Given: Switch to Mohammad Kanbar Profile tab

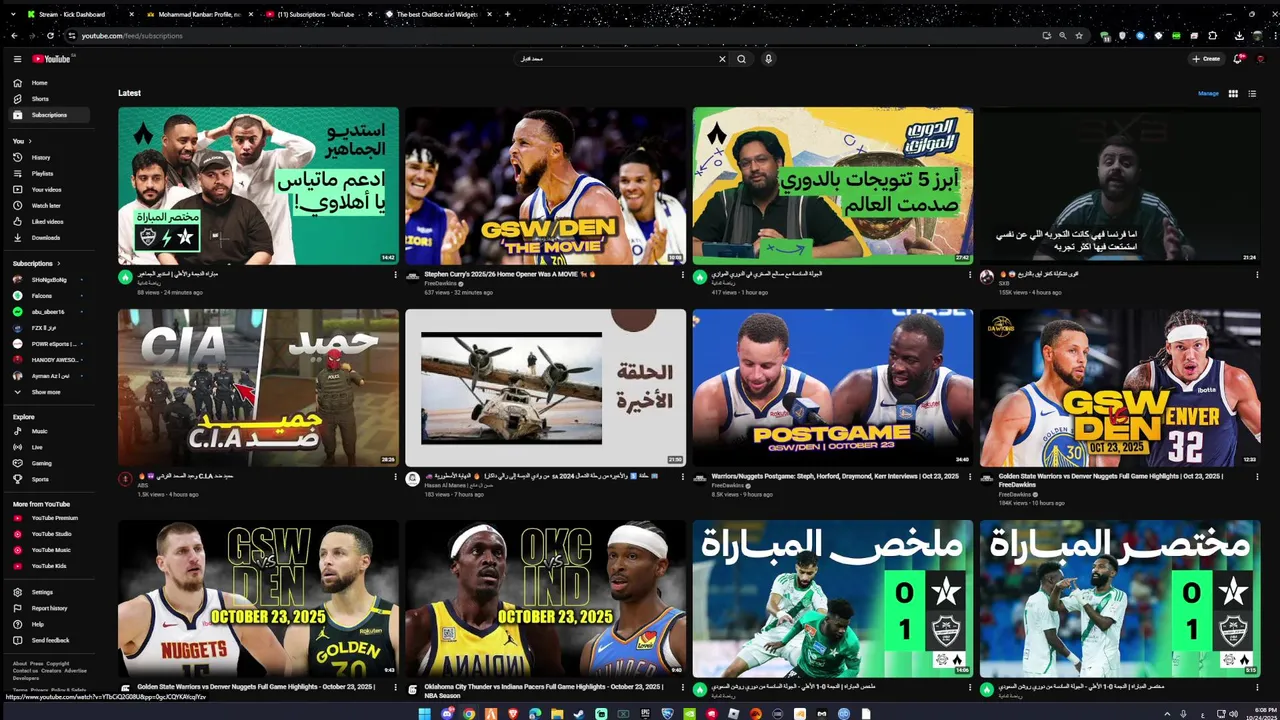Looking at the screenshot, I should (198, 14).
